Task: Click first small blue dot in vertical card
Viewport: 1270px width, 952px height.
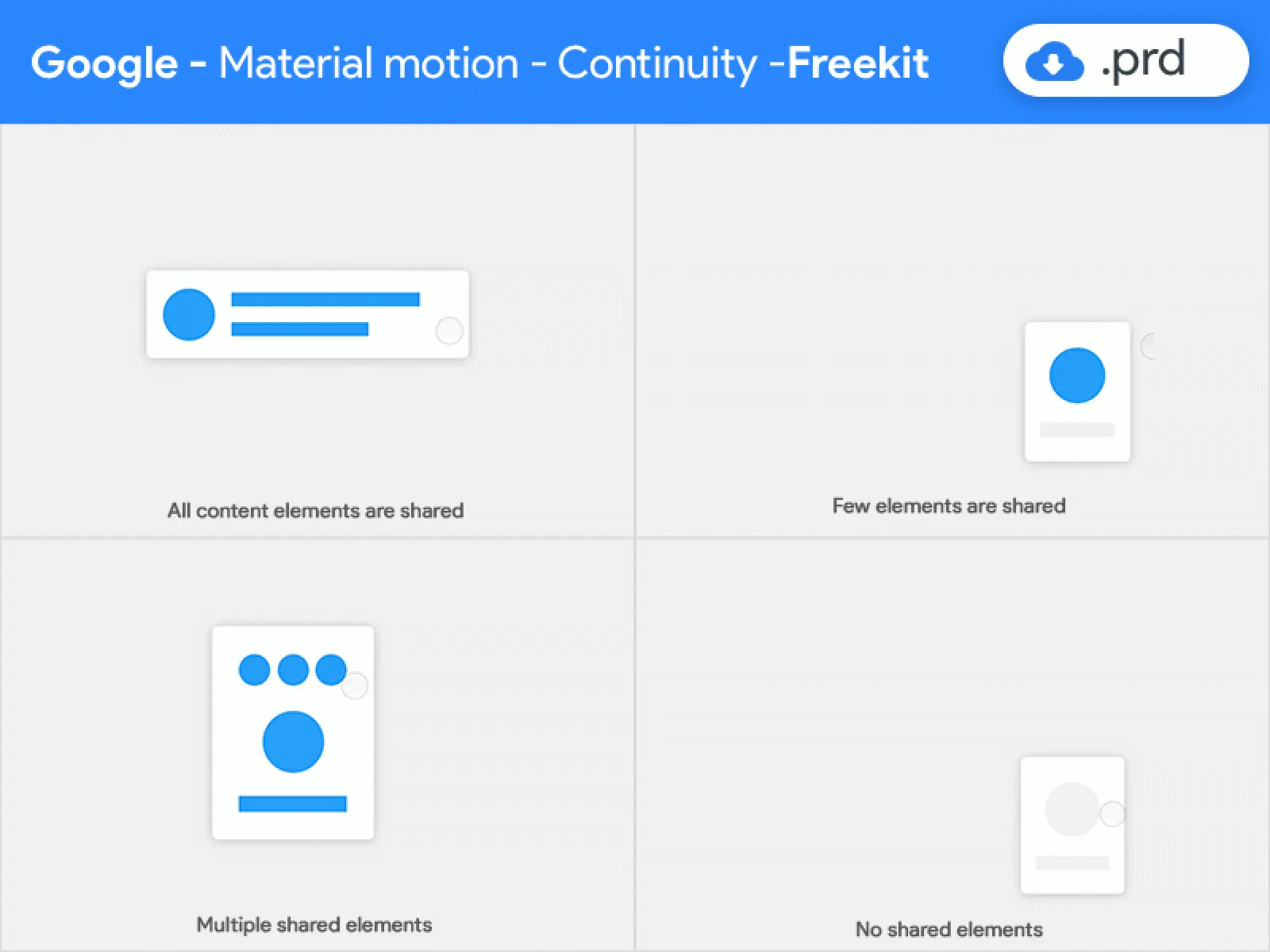Action: click(254, 670)
